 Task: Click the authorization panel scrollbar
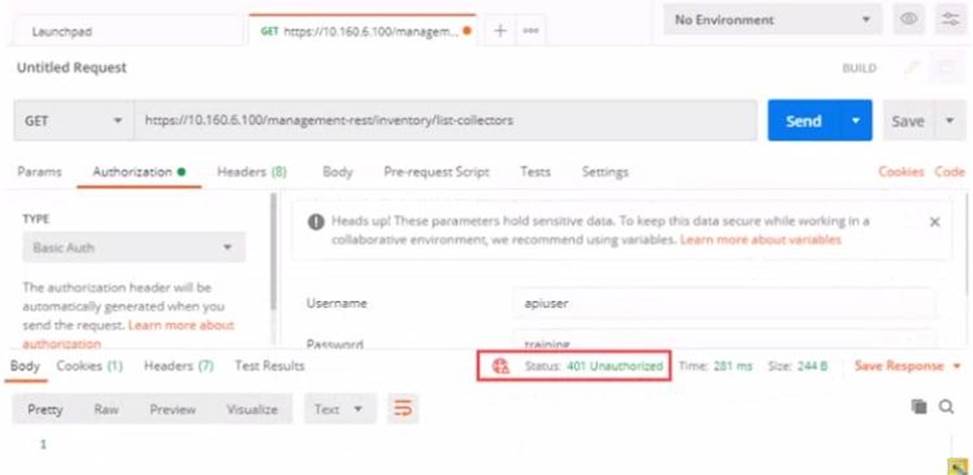274,251
